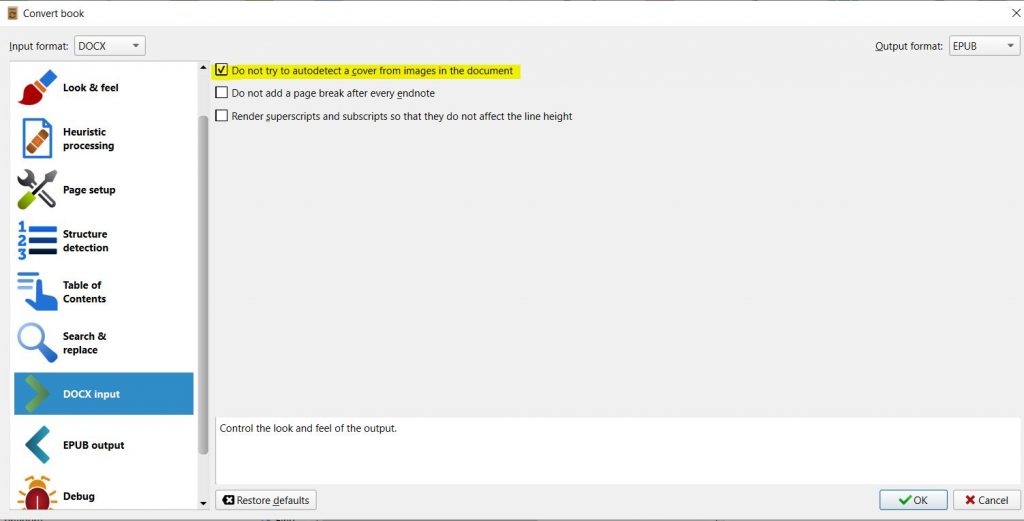Click sidebar scroll down arrow

tap(204, 503)
